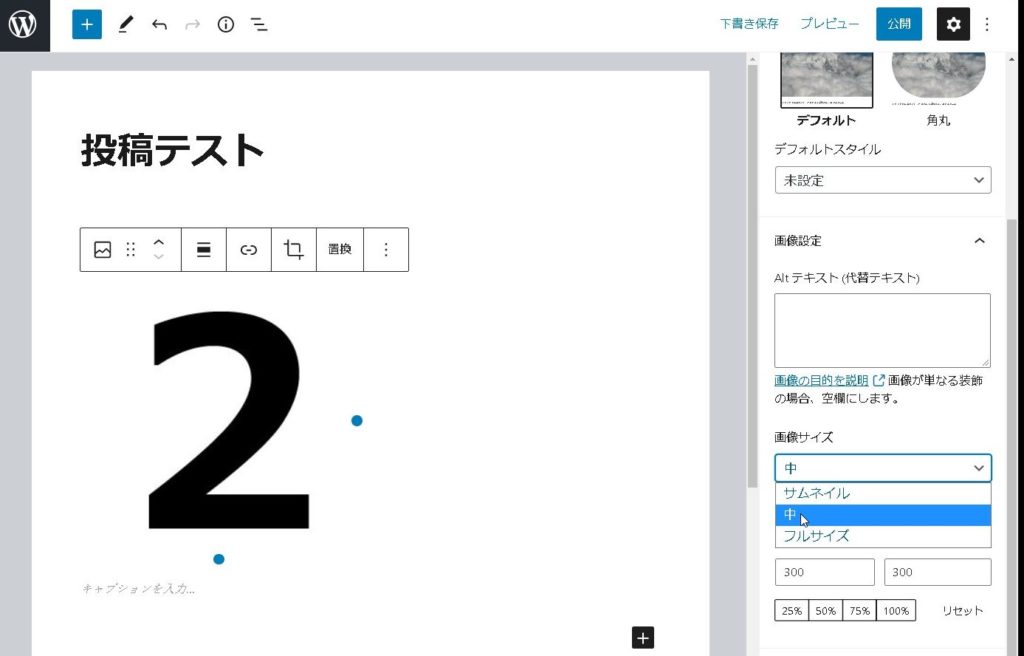Click the Alt テキスト input area
Screen dimensions: 1024x656
coord(882,330)
